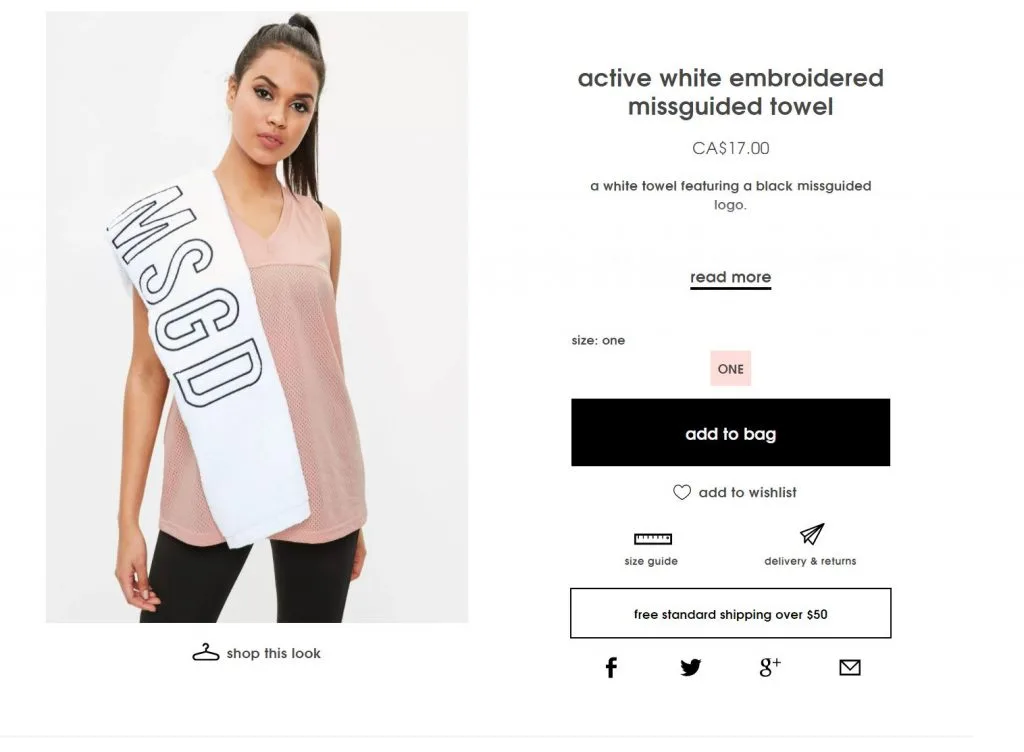Click the hanger icon below the photo
Viewport: 1024px width, 752px height.
click(205, 653)
